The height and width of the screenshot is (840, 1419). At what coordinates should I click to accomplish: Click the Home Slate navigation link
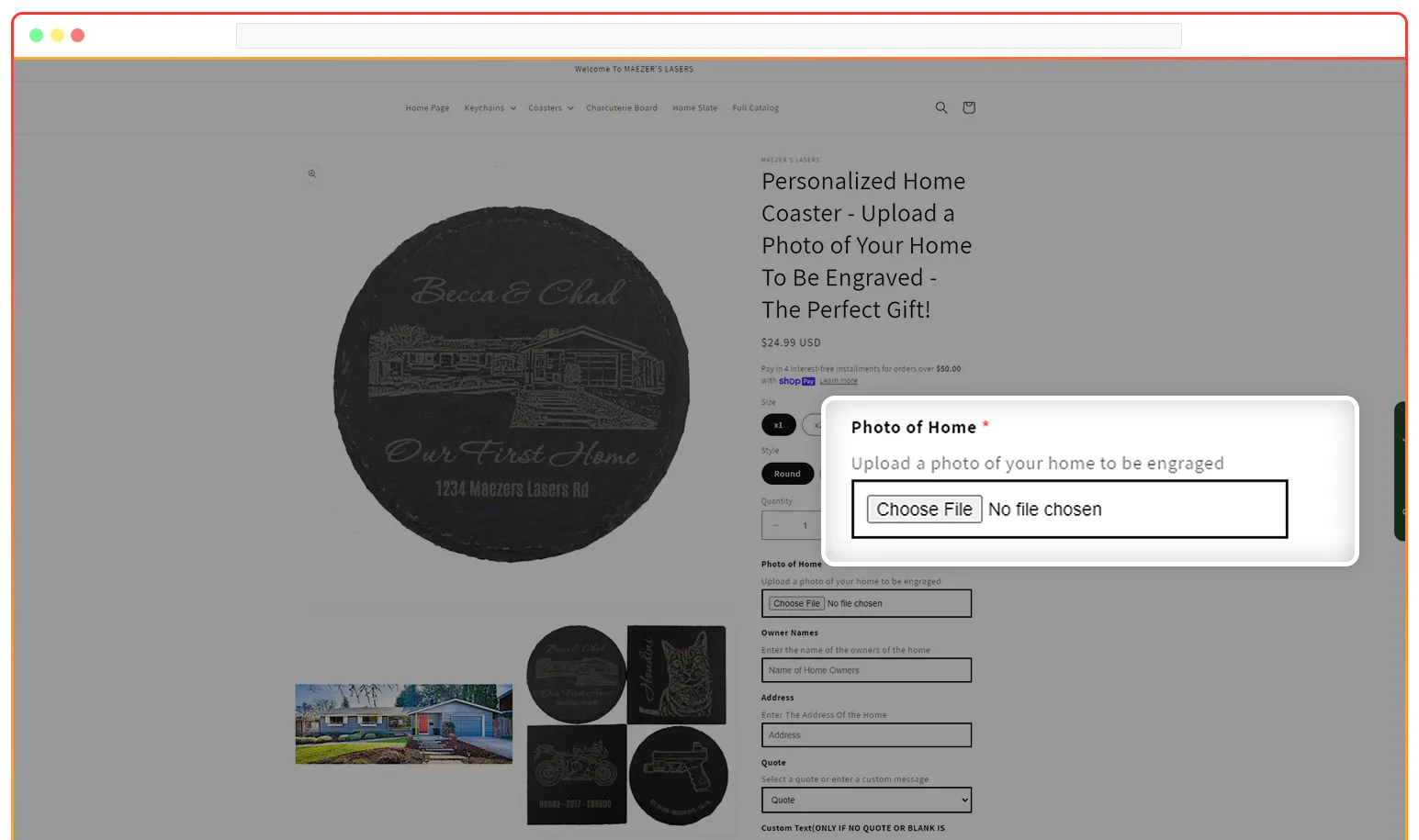[694, 107]
